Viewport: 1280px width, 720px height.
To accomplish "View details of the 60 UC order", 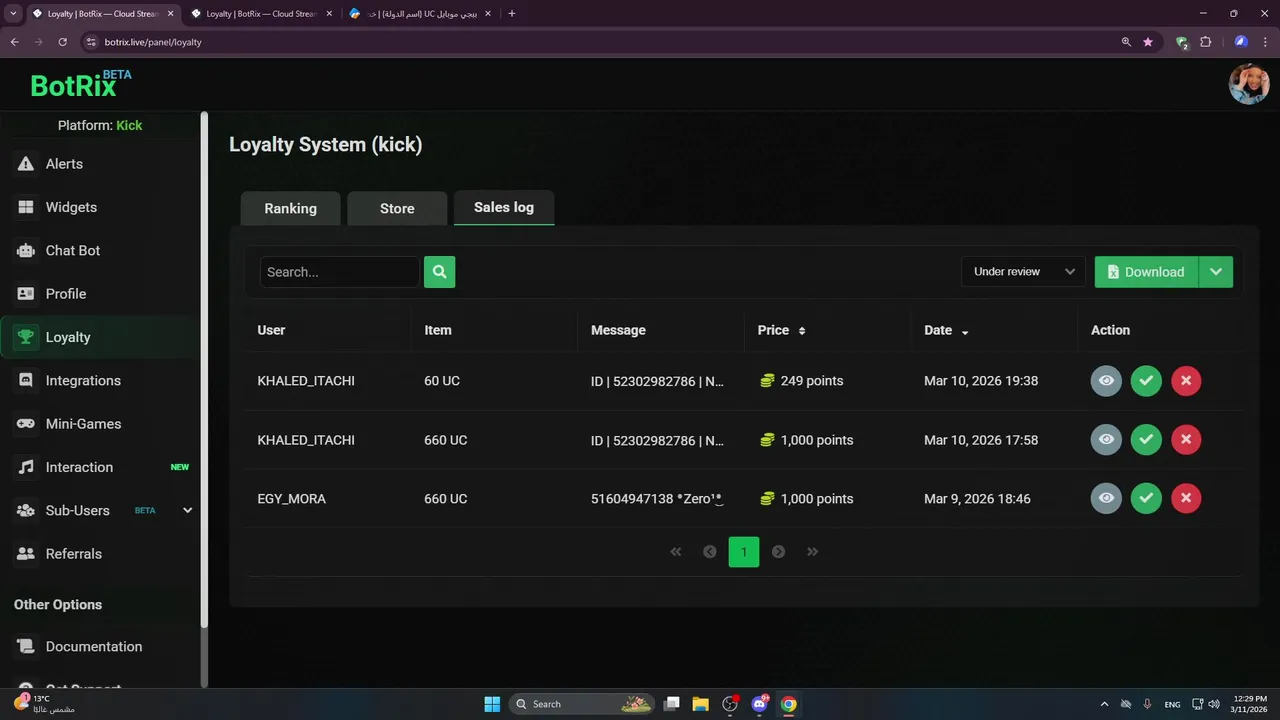I will (1106, 381).
